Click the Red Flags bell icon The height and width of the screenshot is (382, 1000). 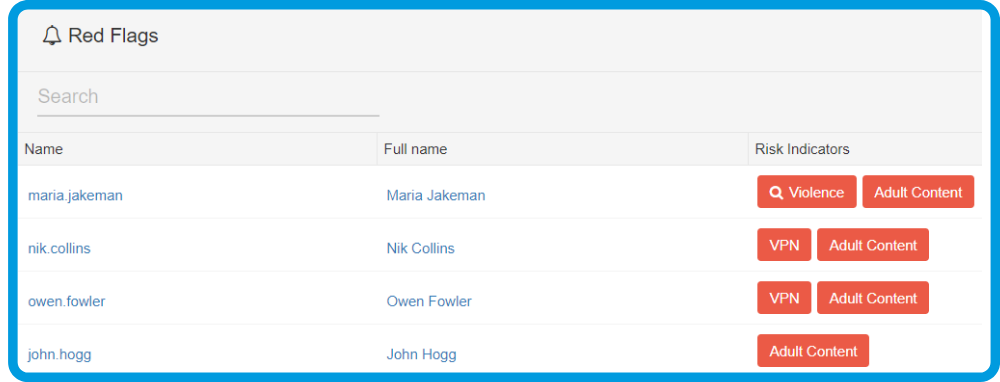pos(52,36)
